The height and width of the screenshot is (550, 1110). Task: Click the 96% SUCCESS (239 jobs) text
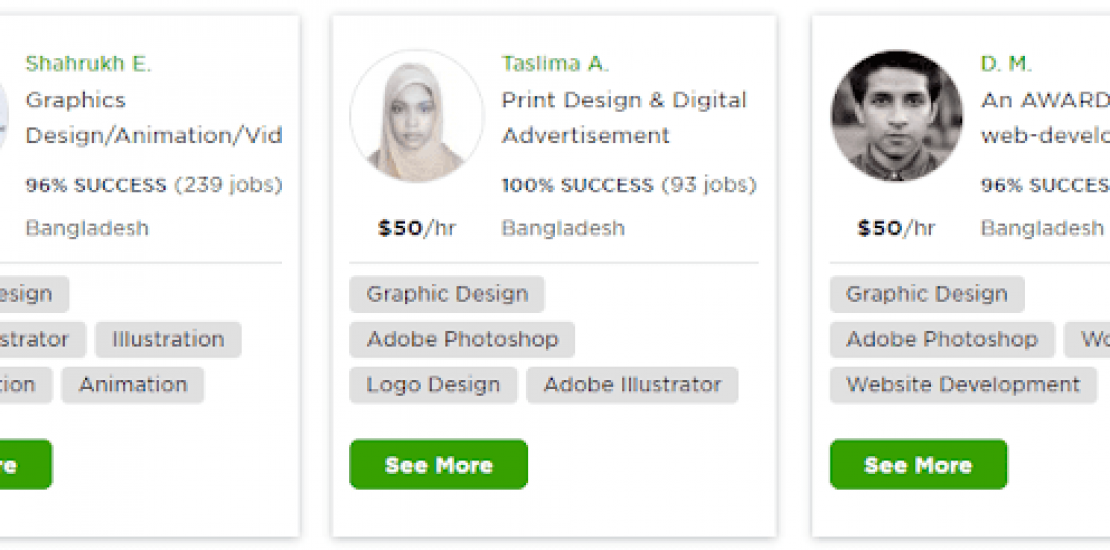153,185
